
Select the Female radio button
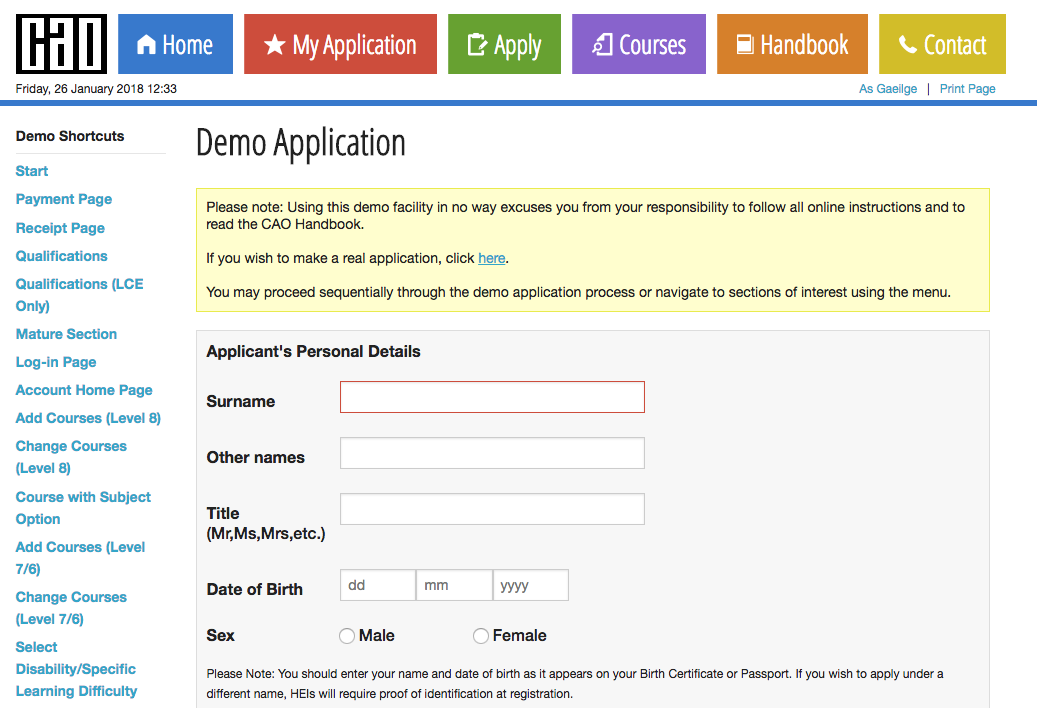[x=481, y=636]
